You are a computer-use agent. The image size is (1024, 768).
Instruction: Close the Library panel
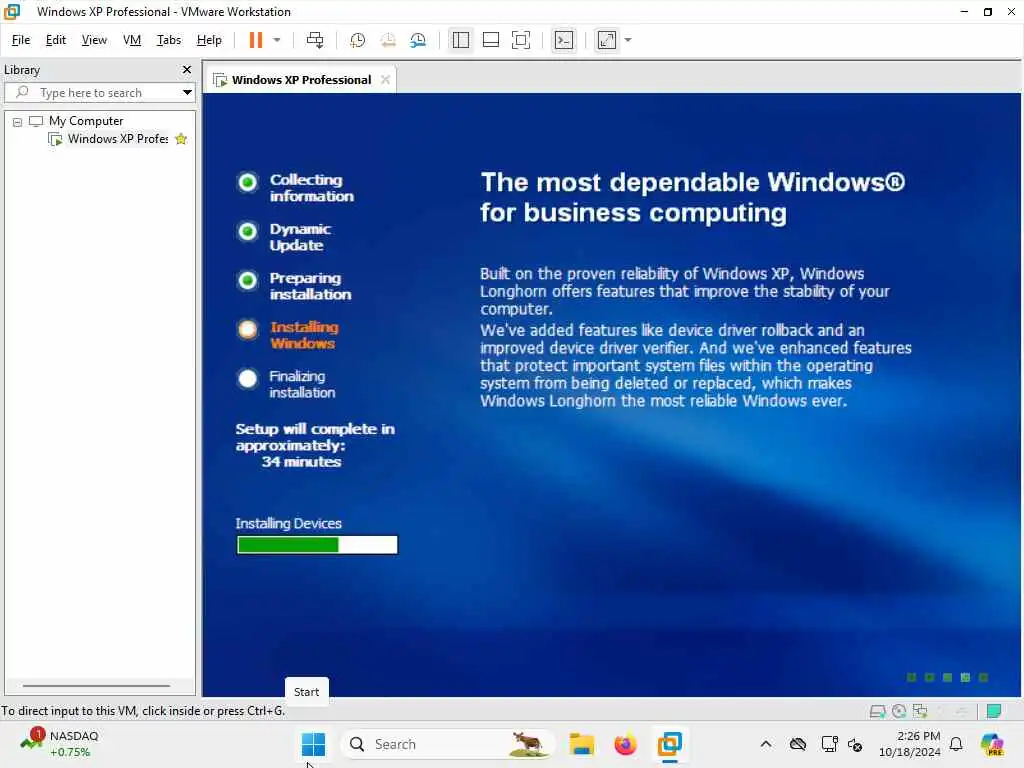pos(187,69)
